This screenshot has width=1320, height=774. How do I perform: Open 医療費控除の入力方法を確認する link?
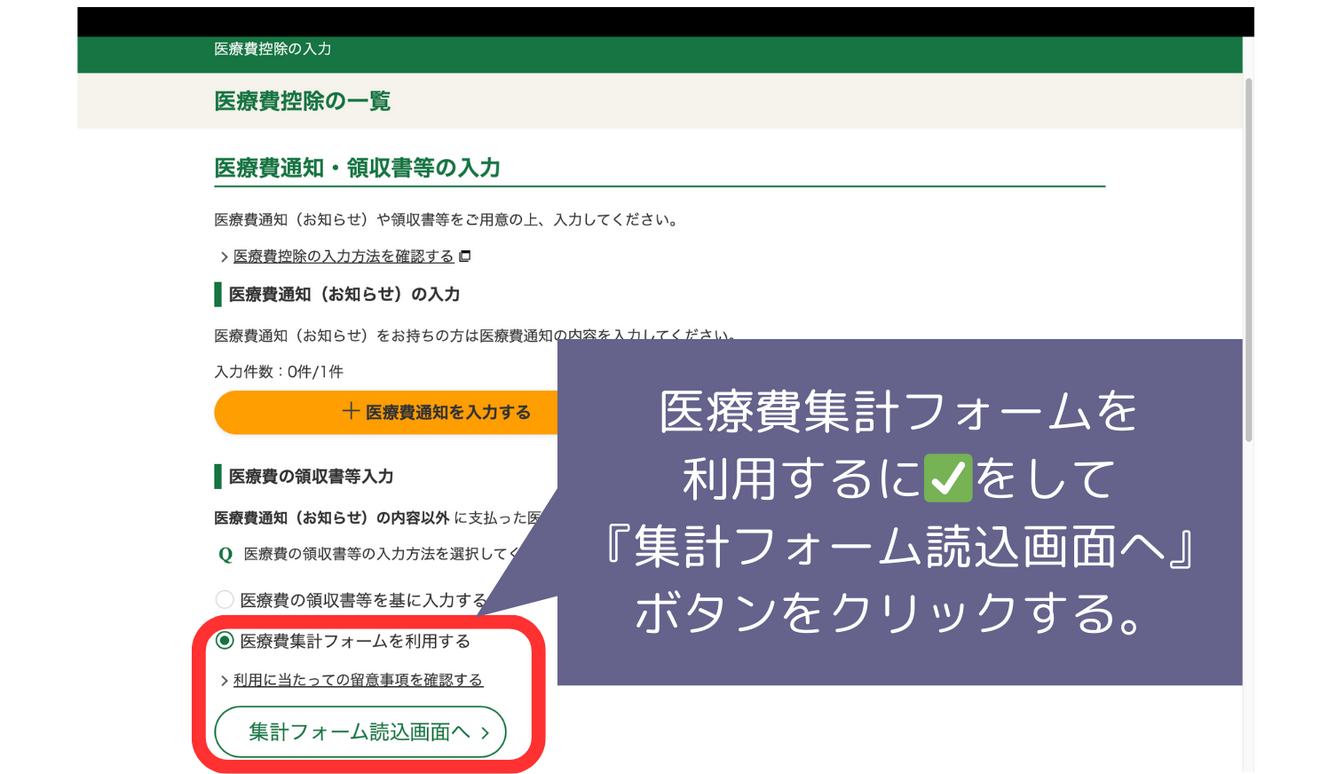pyautogui.click(x=343, y=256)
